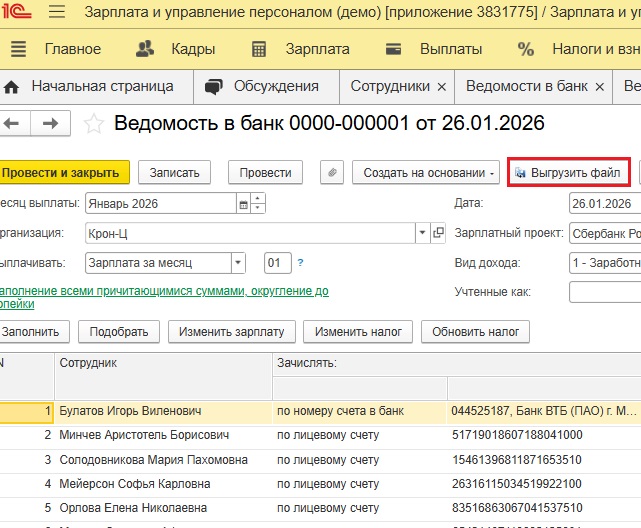Add document to favorites with star
Screen dimensions: 641x528
click(94, 124)
